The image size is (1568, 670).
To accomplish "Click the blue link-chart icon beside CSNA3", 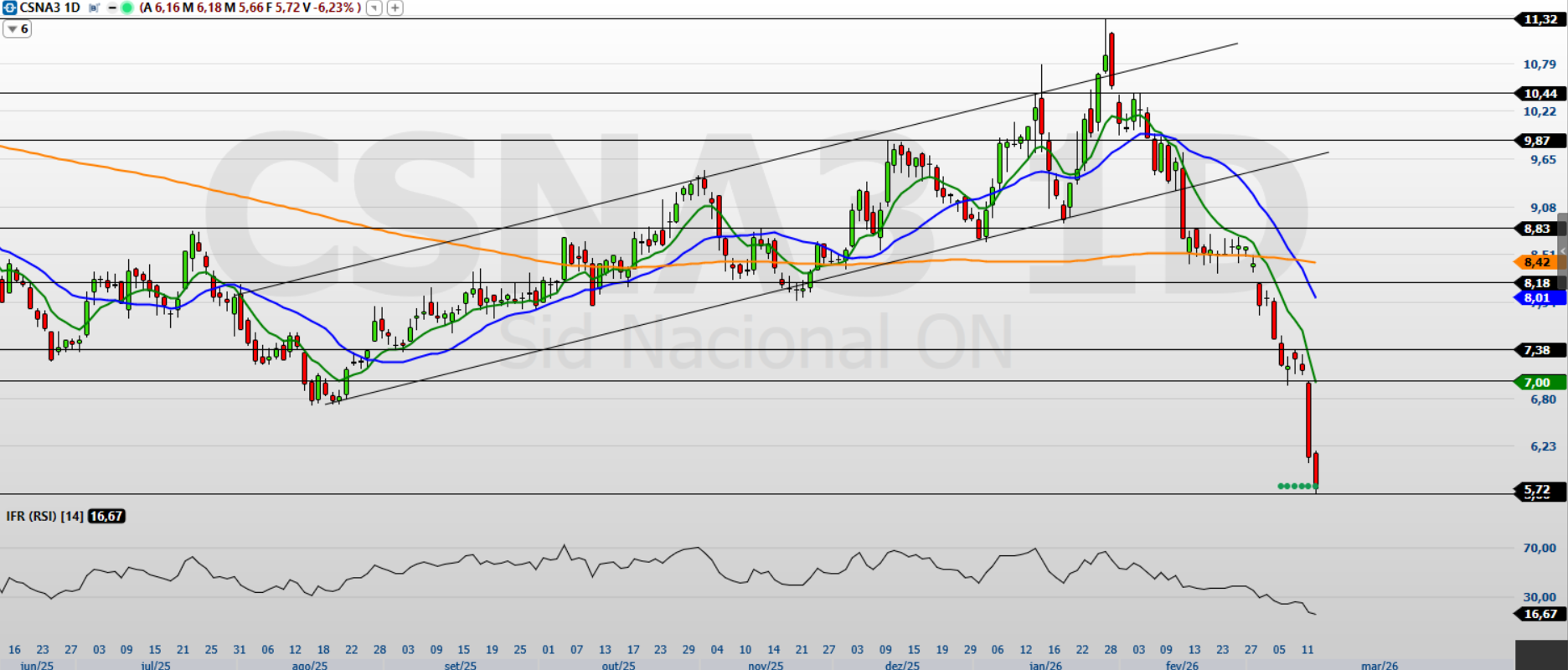I will click(x=9, y=8).
